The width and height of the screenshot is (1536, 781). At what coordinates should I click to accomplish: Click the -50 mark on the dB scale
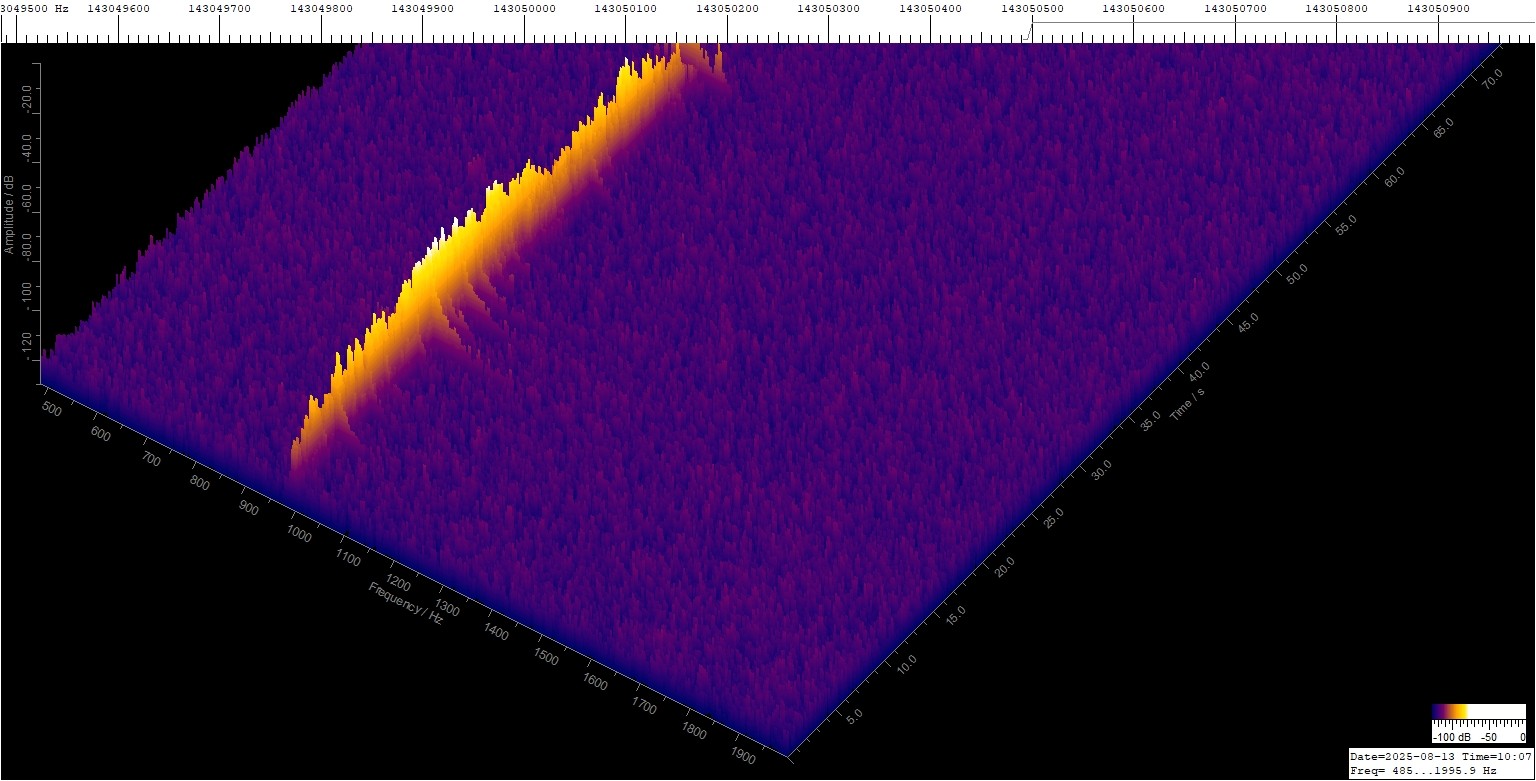(x=1489, y=736)
